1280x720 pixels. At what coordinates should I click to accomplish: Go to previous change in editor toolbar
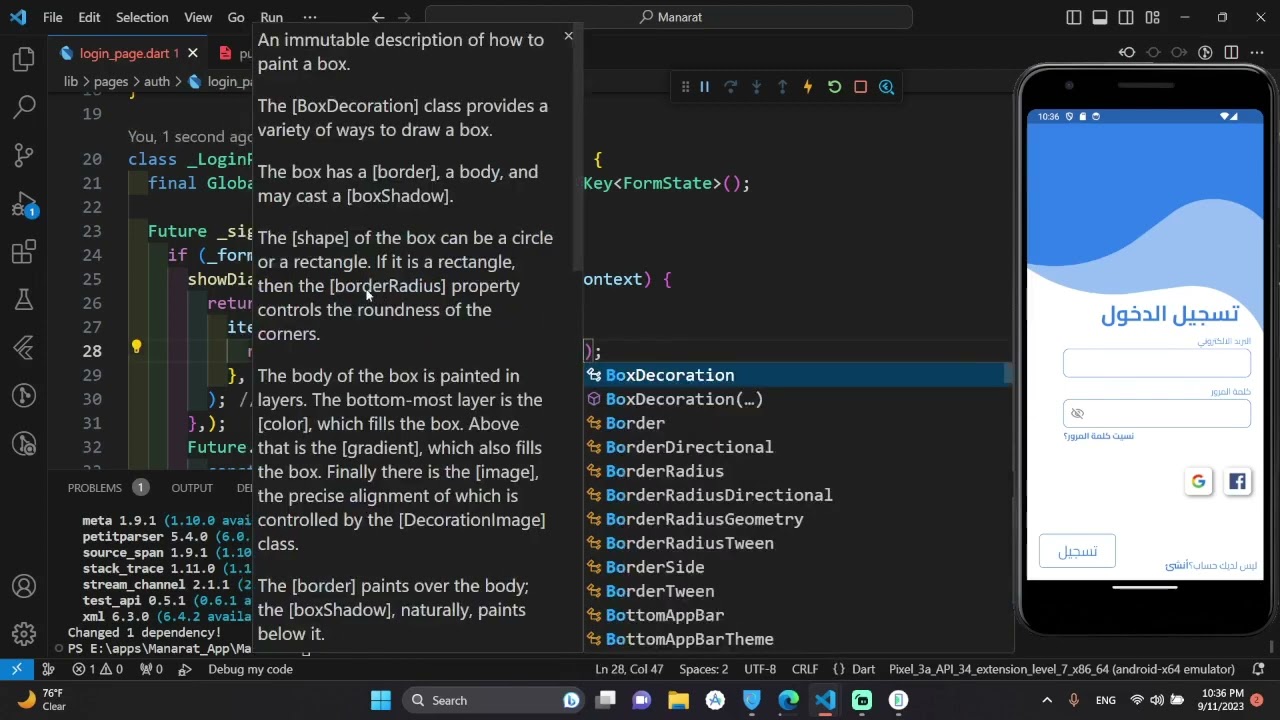[1127, 53]
